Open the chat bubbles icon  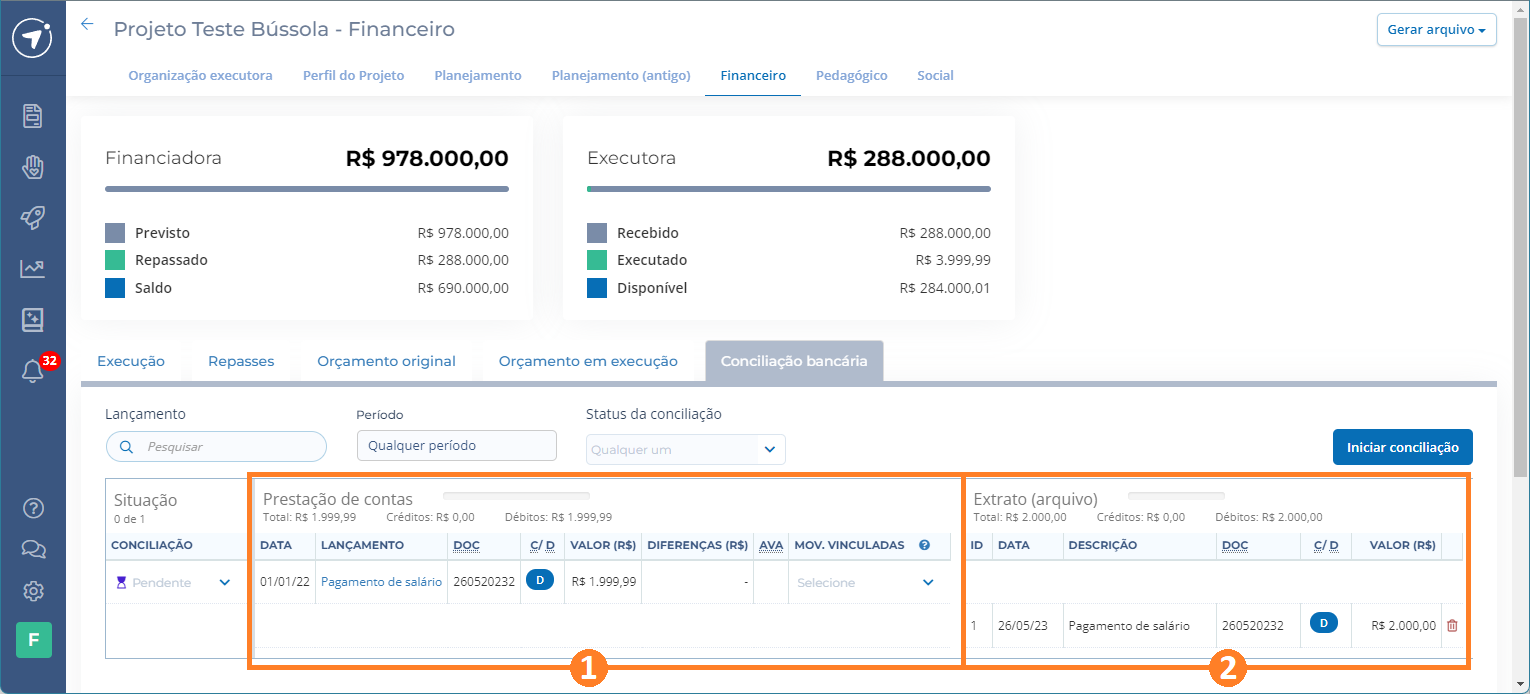coord(33,549)
